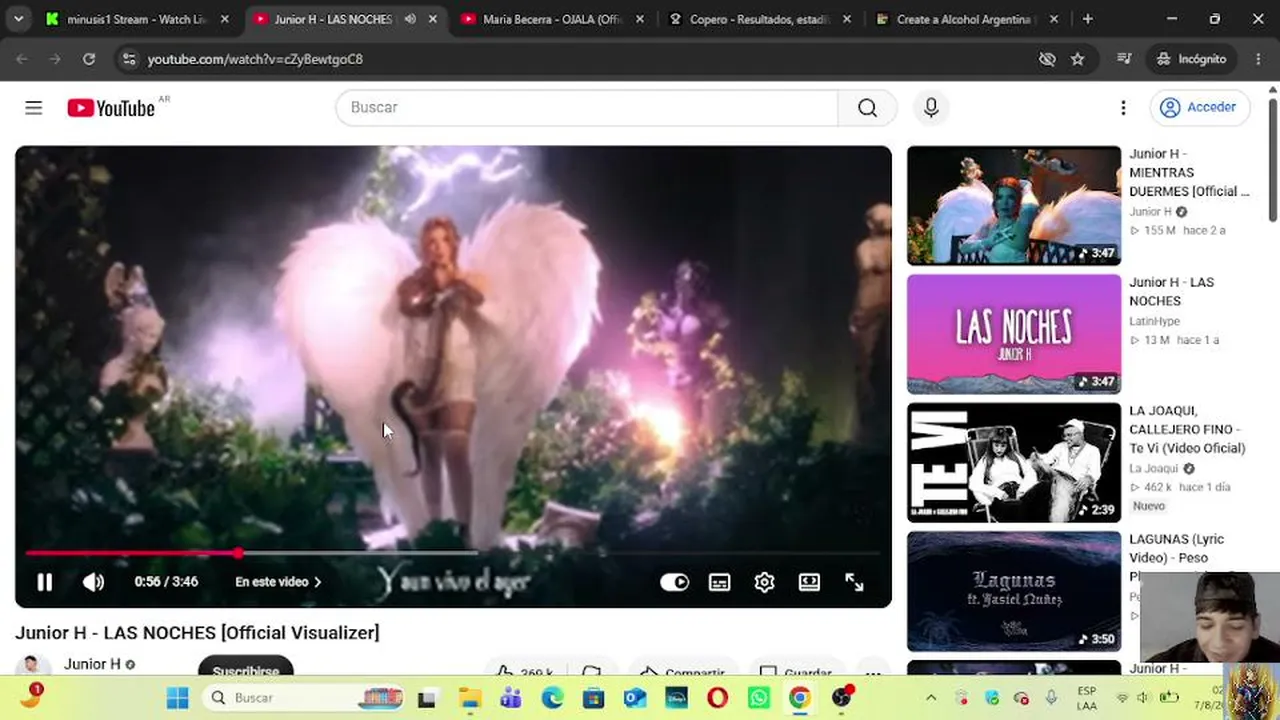Open Opera browser from the taskbar

coord(717,698)
